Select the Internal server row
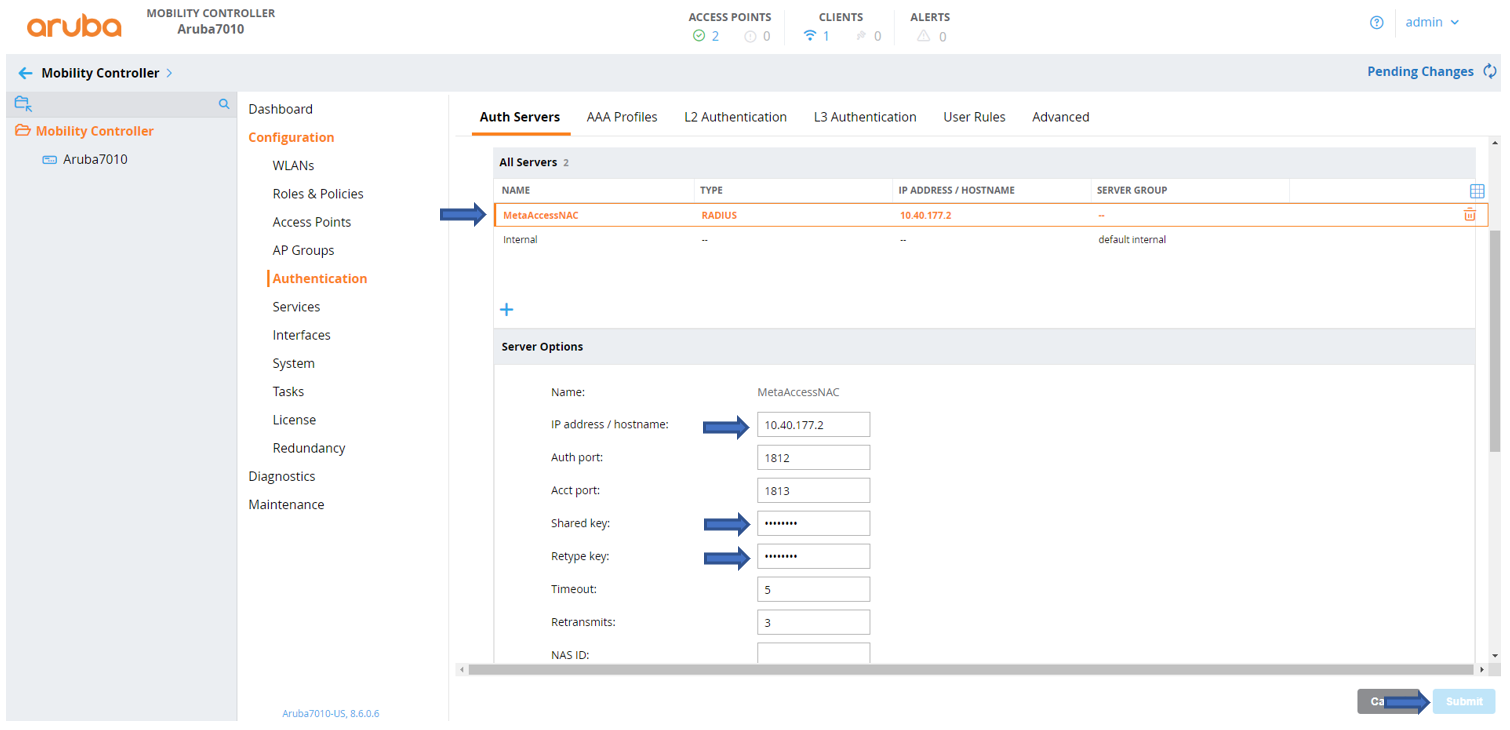Image resolution: width=1510 pixels, height=730 pixels. (x=984, y=240)
